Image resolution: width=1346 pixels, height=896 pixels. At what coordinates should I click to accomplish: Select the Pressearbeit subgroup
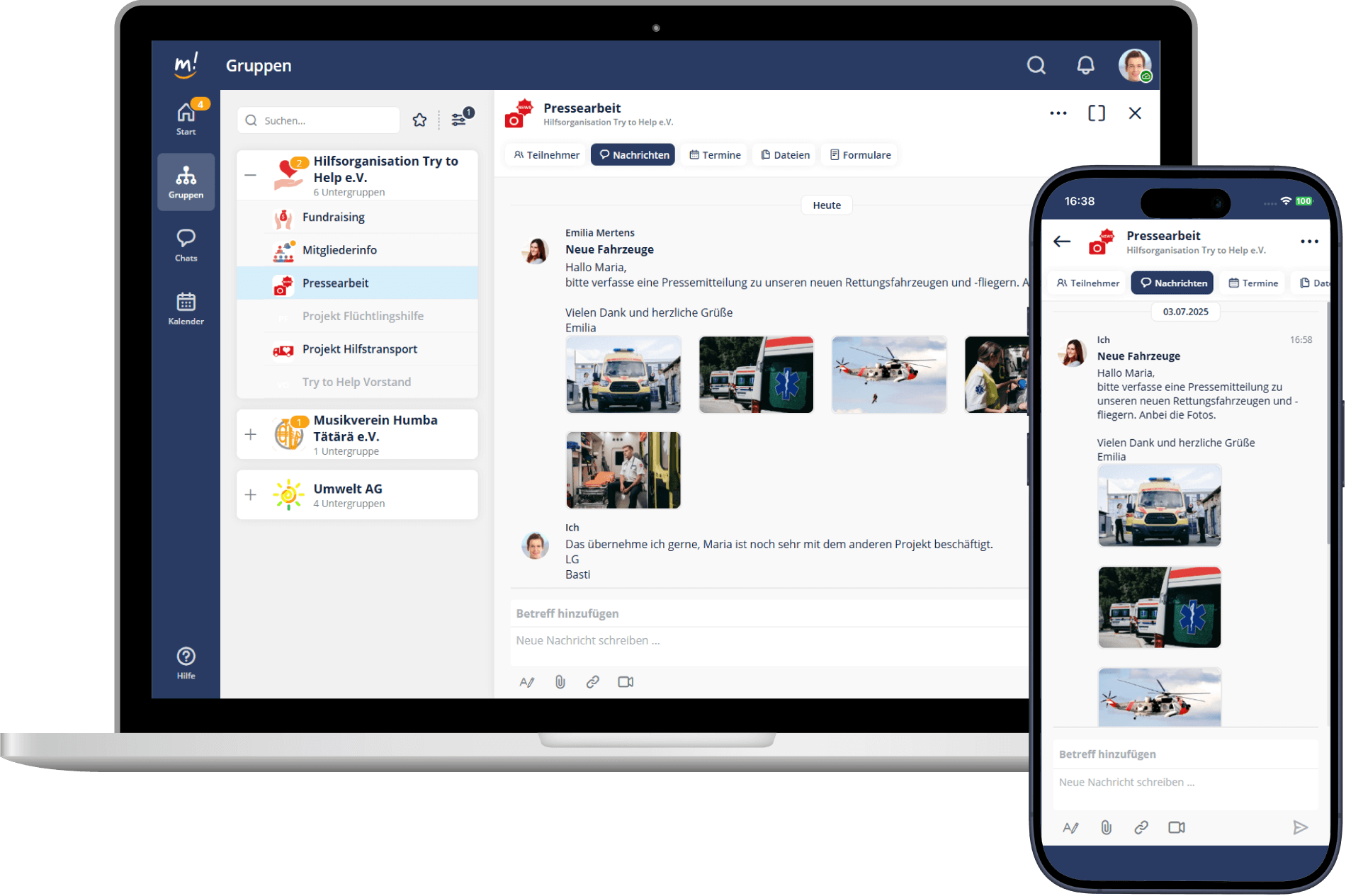point(357,283)
